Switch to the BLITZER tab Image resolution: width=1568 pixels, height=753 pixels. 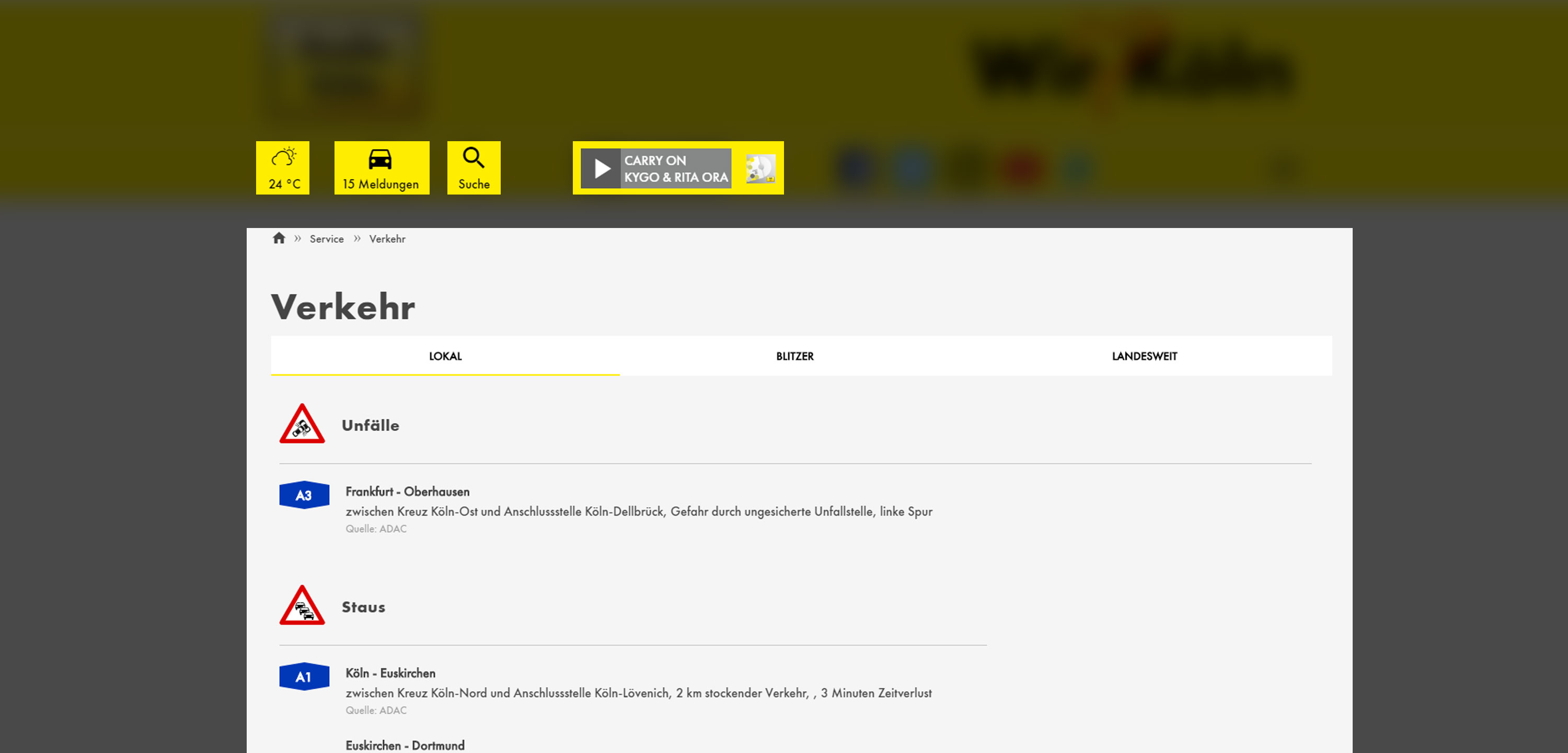794,357
